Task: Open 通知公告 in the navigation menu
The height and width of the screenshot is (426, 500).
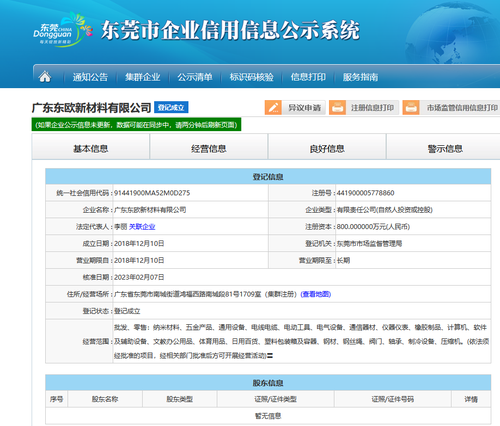Action: (90, 77)
